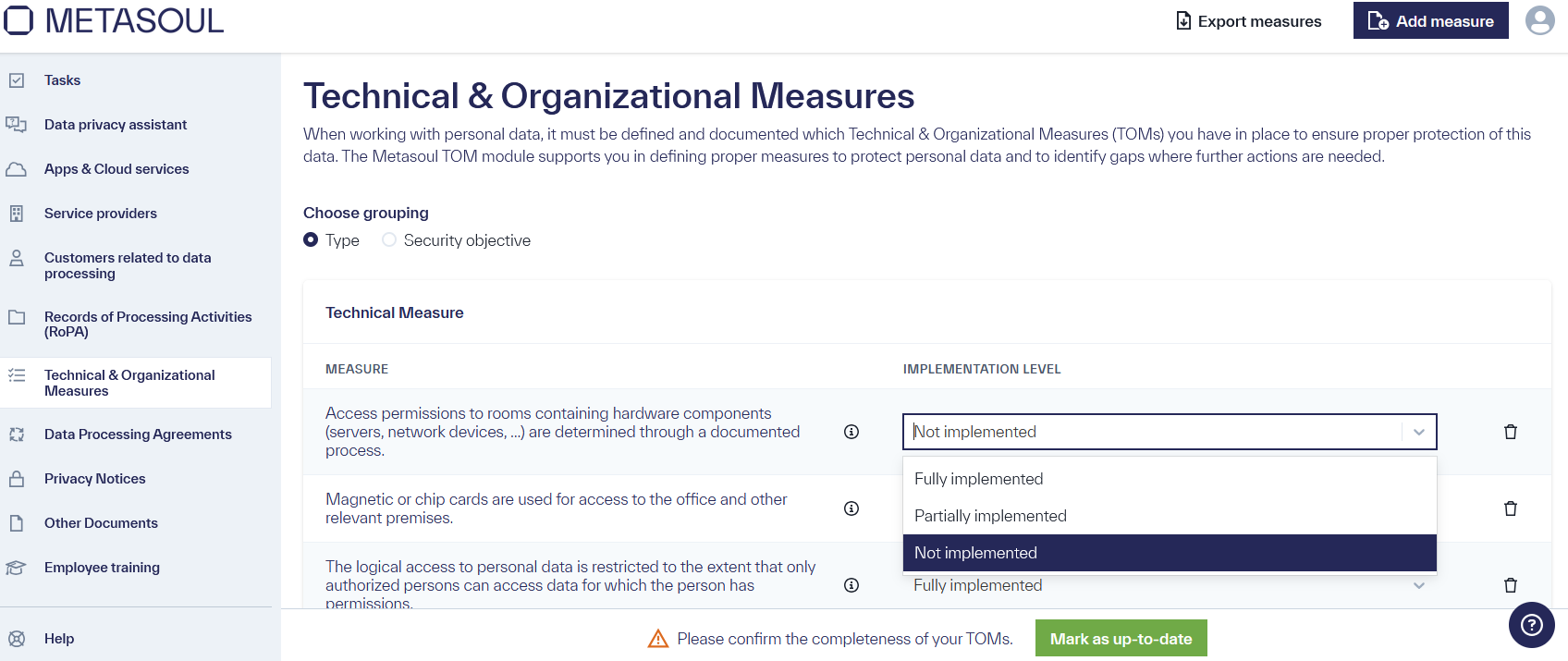
Task: Click the room access permissions measure text
Action: click(562, 432)
